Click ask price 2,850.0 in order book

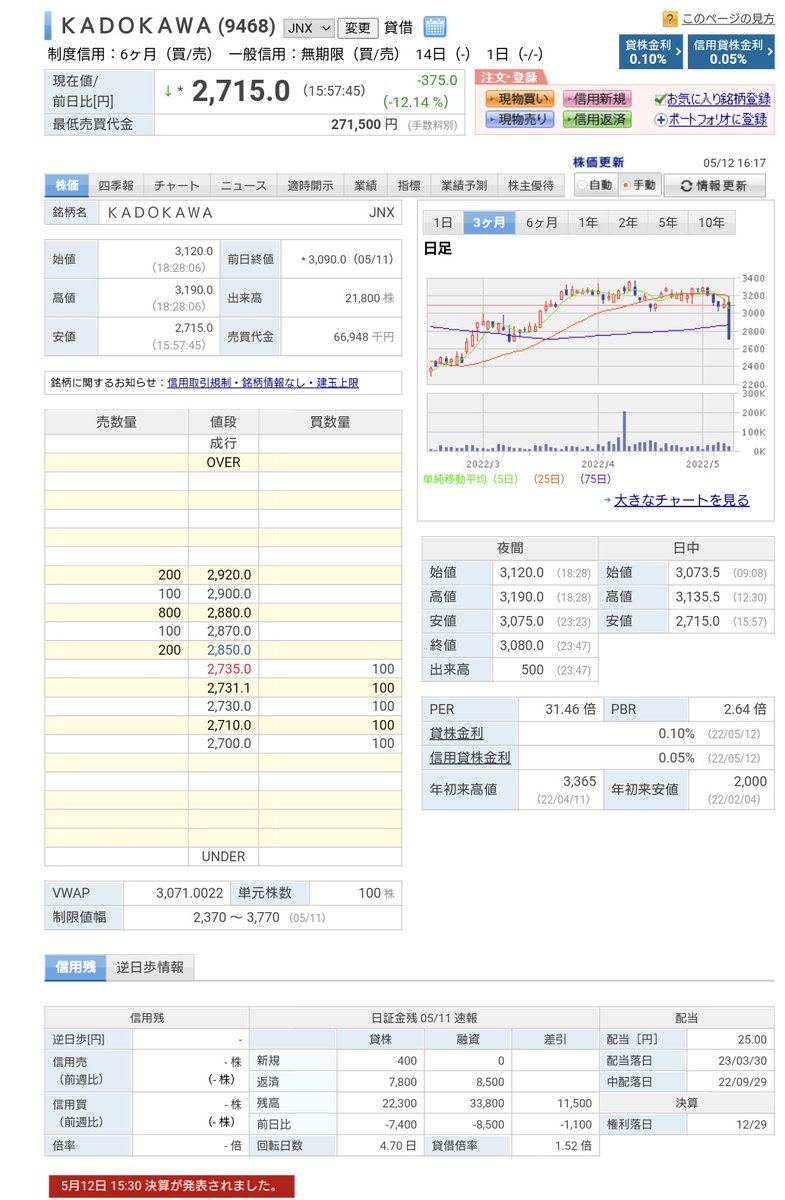click(229, 650)
